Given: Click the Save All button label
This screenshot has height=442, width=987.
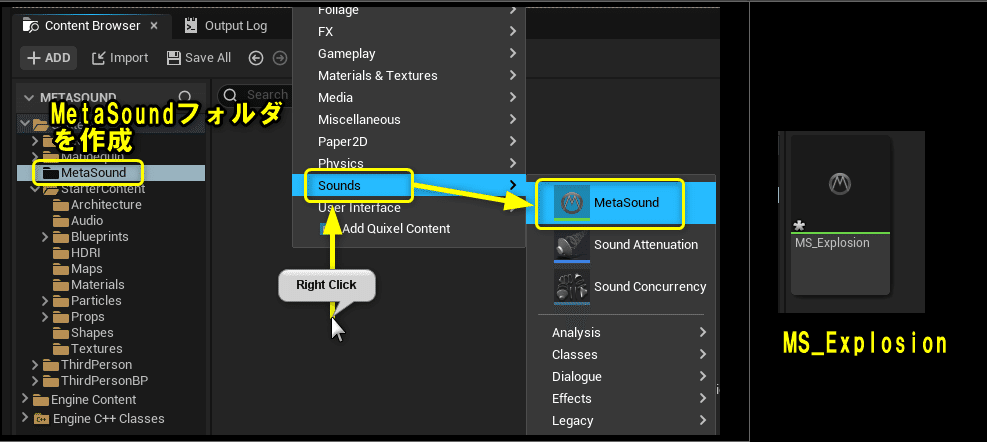Looking at the screenshot, I should pyautogui.click(x=208, y=58).
